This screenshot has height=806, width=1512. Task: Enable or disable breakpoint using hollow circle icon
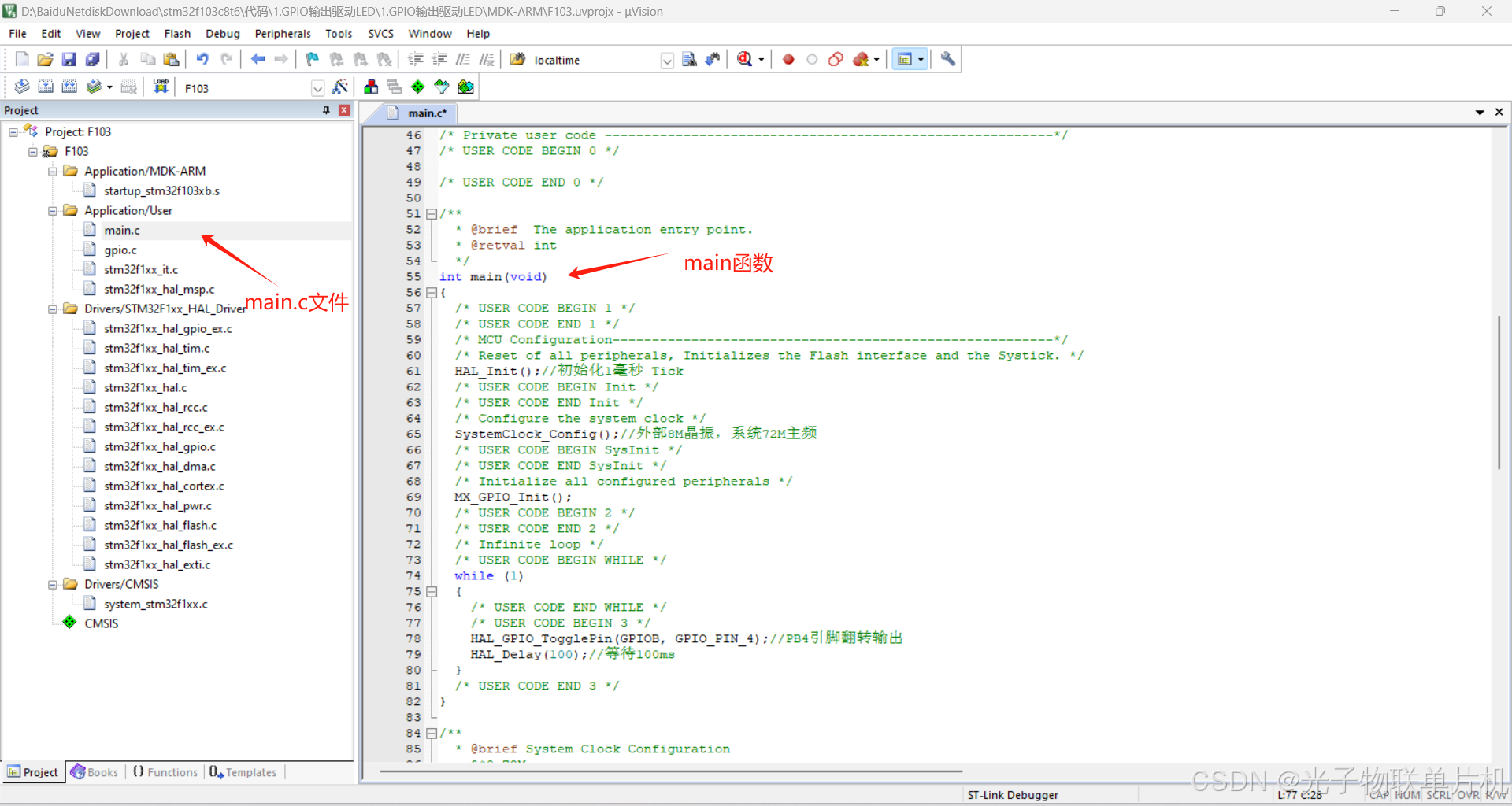(812, 59)
